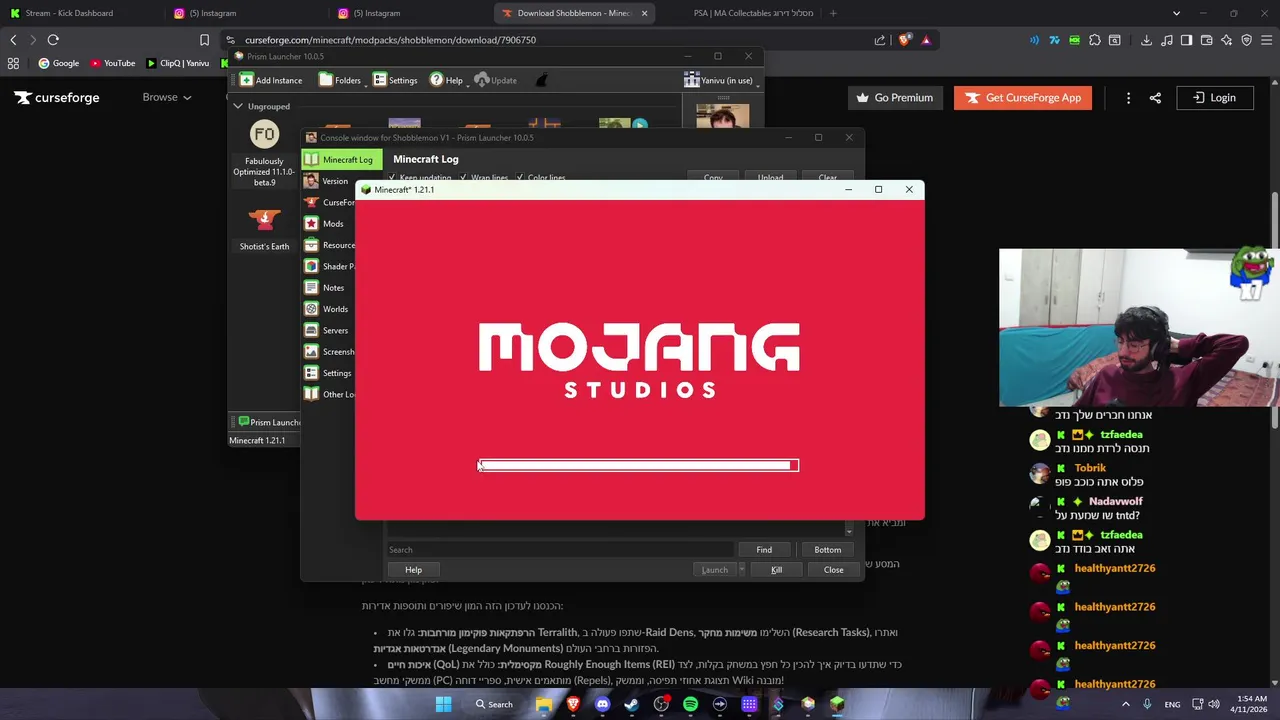The image size is (1280, 720).
Task: Click the bookmark icon in address bar
Action: (204, 40)
